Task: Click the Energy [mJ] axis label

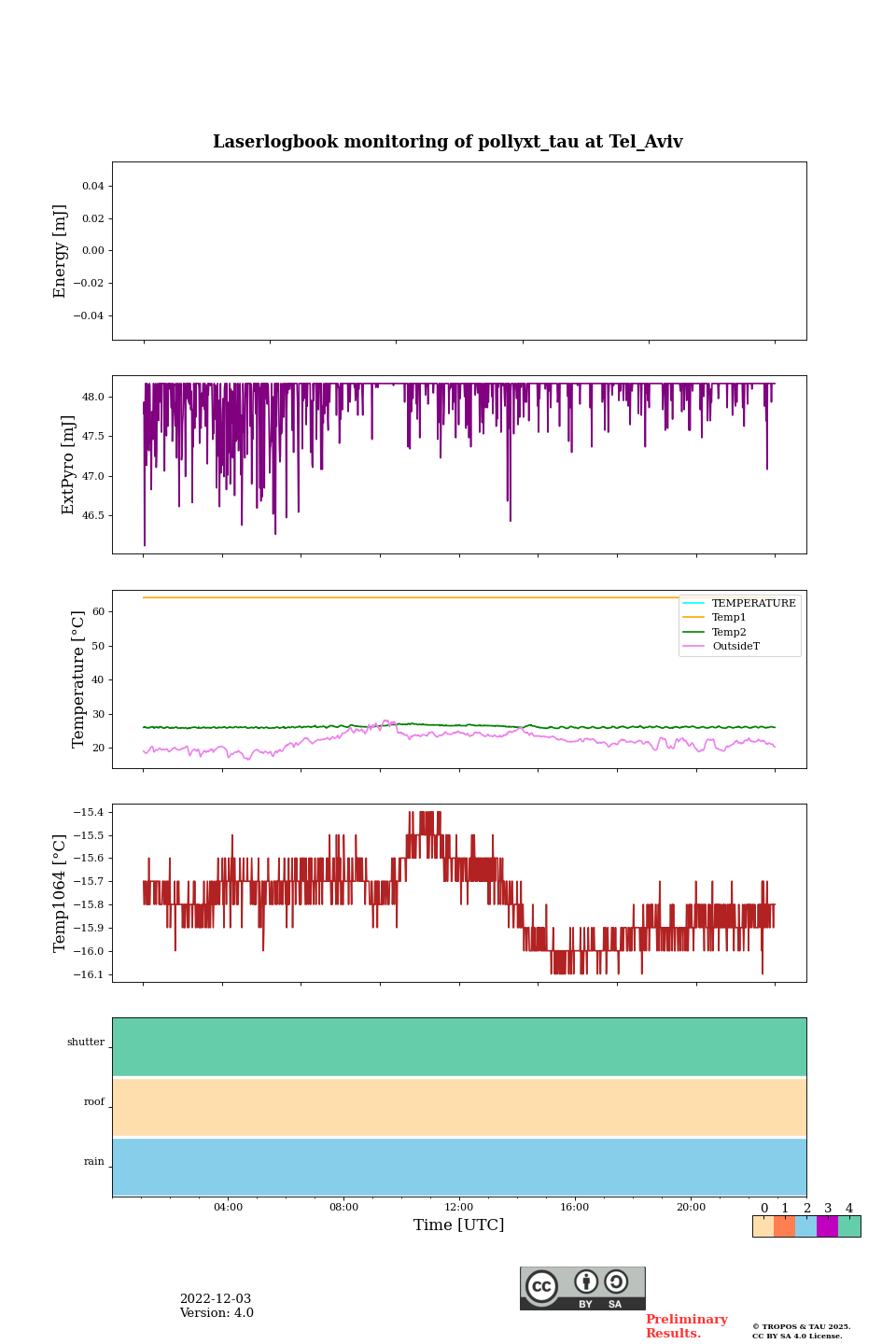Action: (x=61, y=251)
